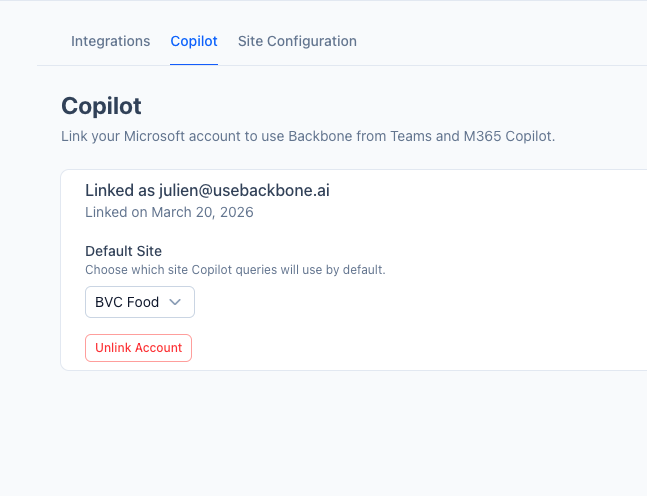Click the Copilot page heading
This screenshot has height=496, width=647.
(x=101, y=106)
